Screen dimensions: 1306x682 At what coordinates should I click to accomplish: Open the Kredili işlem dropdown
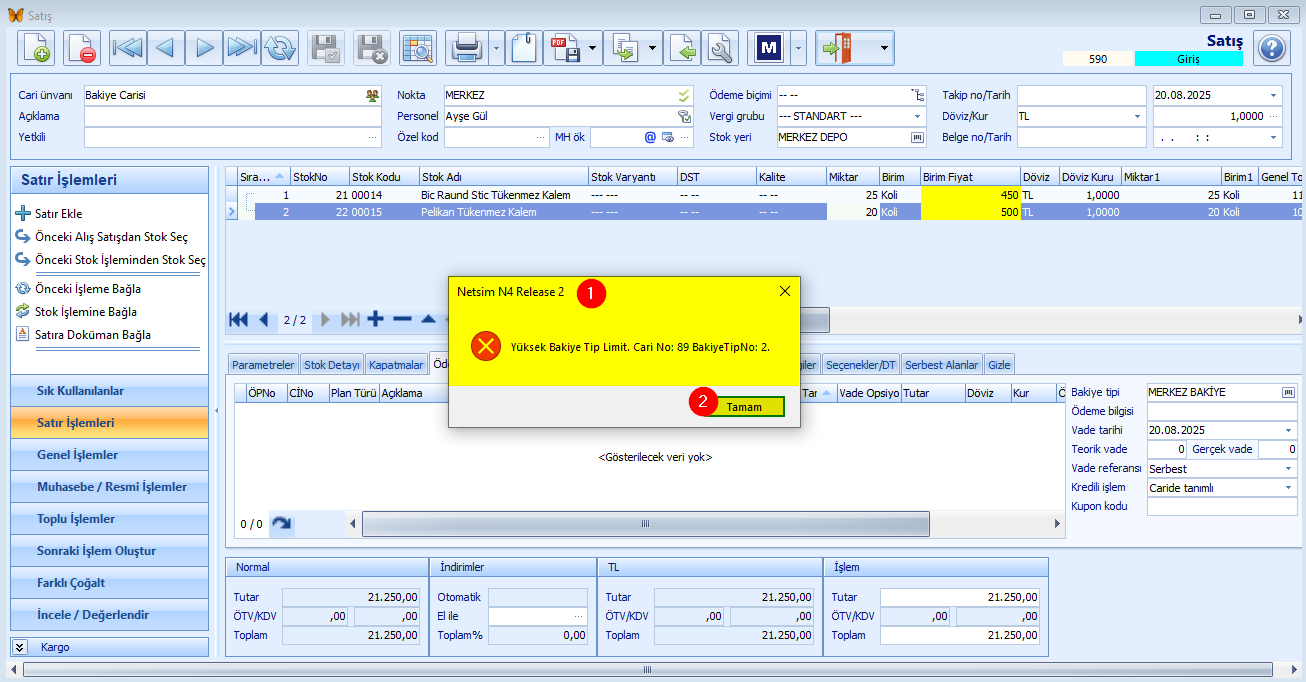[x=1288, y=488]
